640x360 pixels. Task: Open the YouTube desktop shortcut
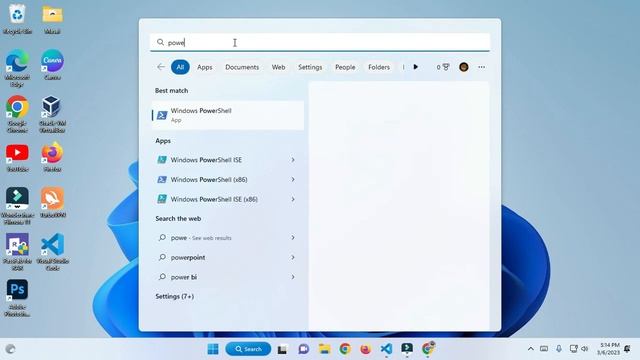pyautogui.click(x=17, y=158)
